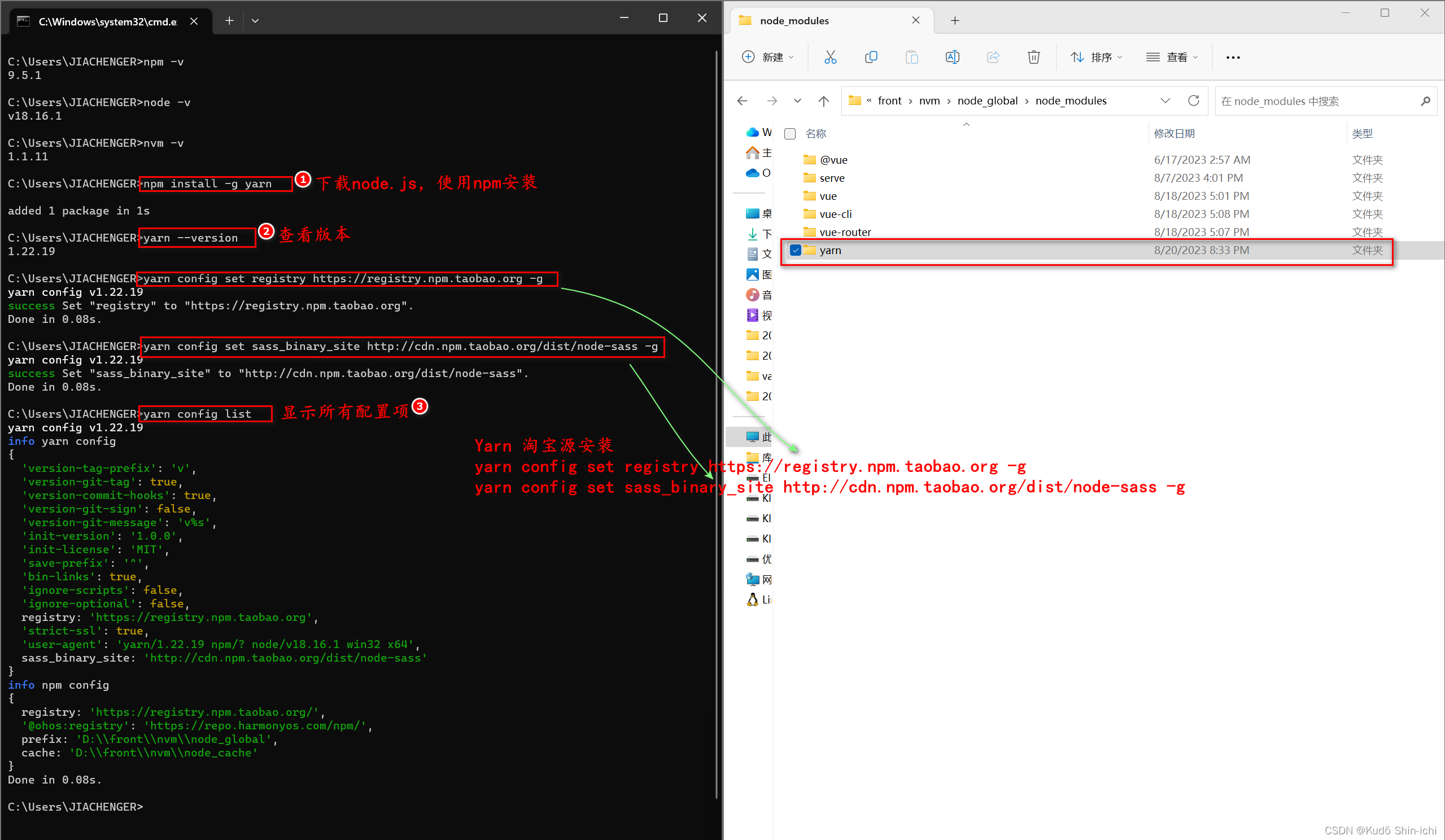Viewport: 1445px width, 840px height.
Task: Maximize the cmd terminal window
Action: [x=663, y=17]
